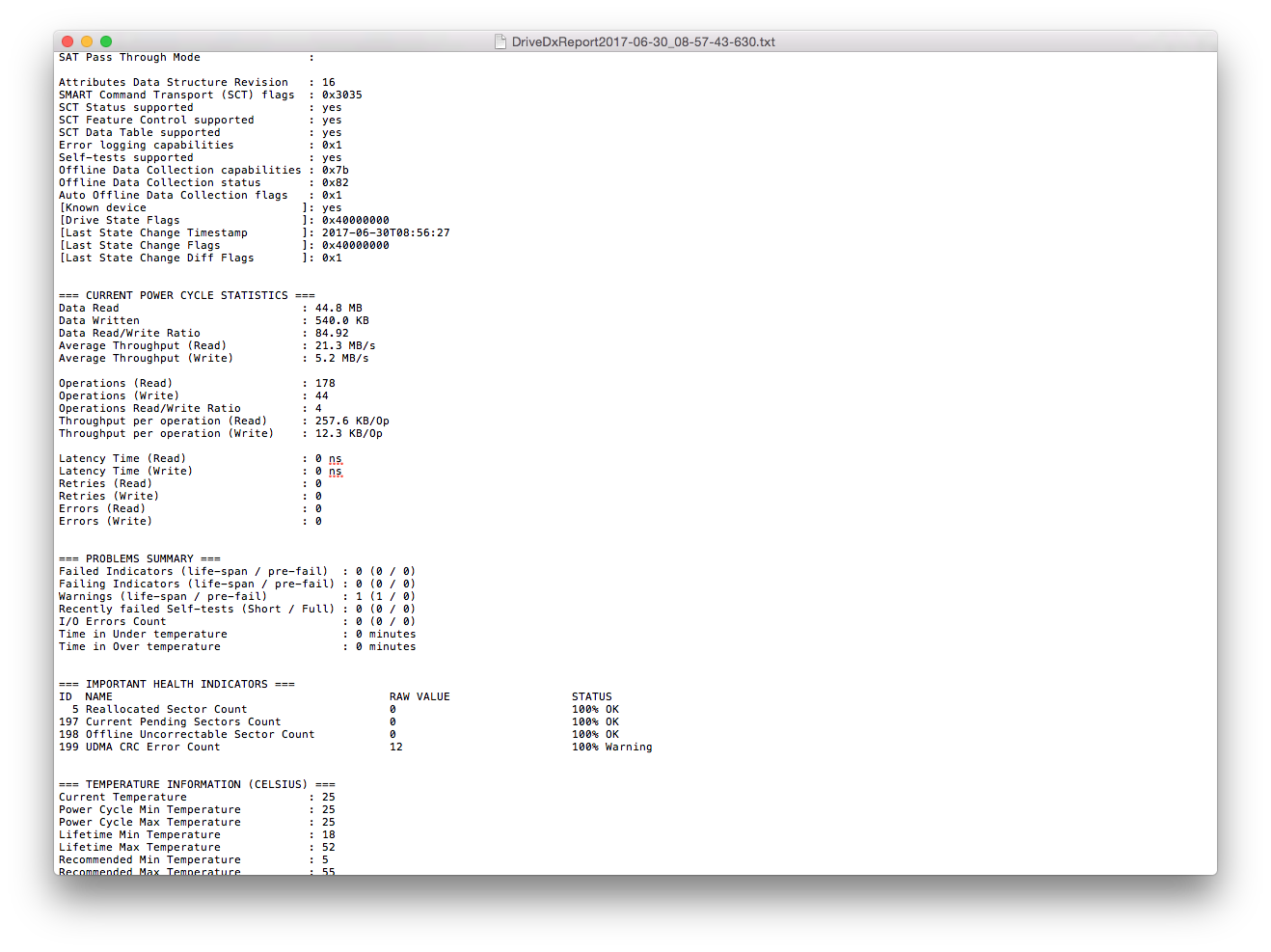This screenshot has height=952, width=1271.
Task: Click the "Lifetime Max Temperature" label
Action: coord(140,848)
